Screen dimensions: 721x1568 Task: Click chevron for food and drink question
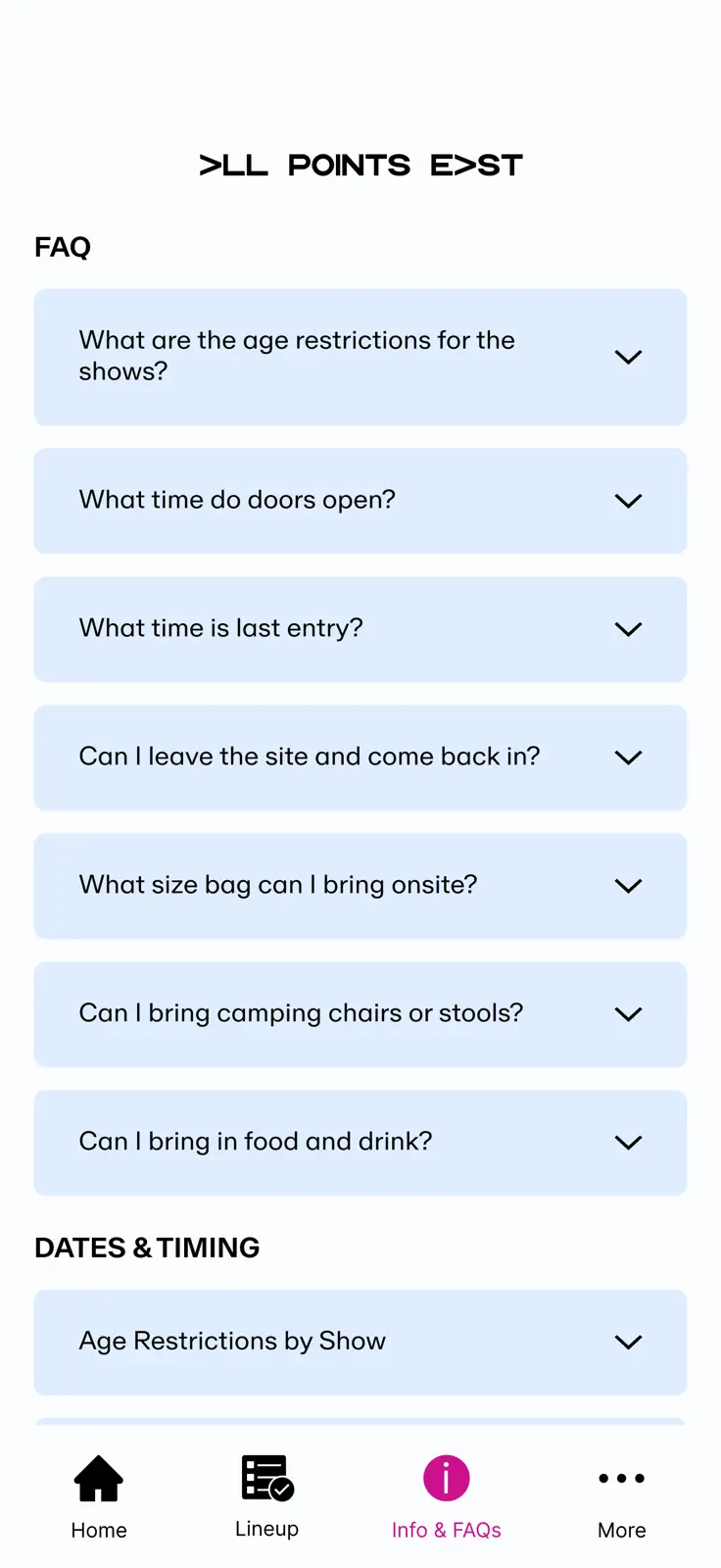click(628, 1143)
